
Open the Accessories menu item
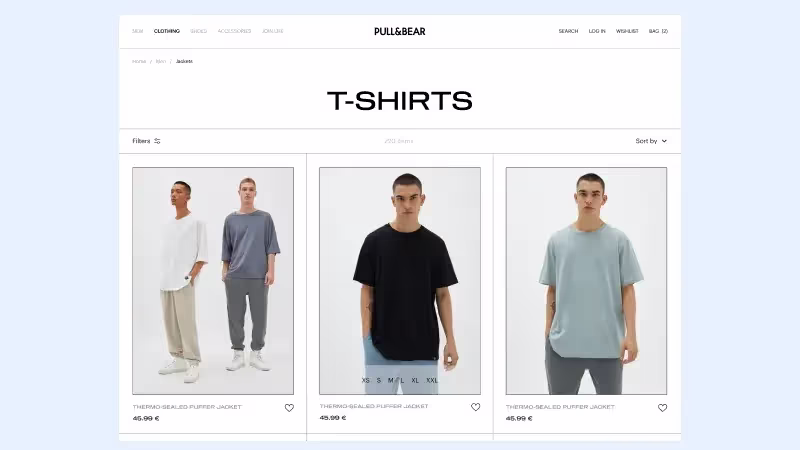[234, 31]
